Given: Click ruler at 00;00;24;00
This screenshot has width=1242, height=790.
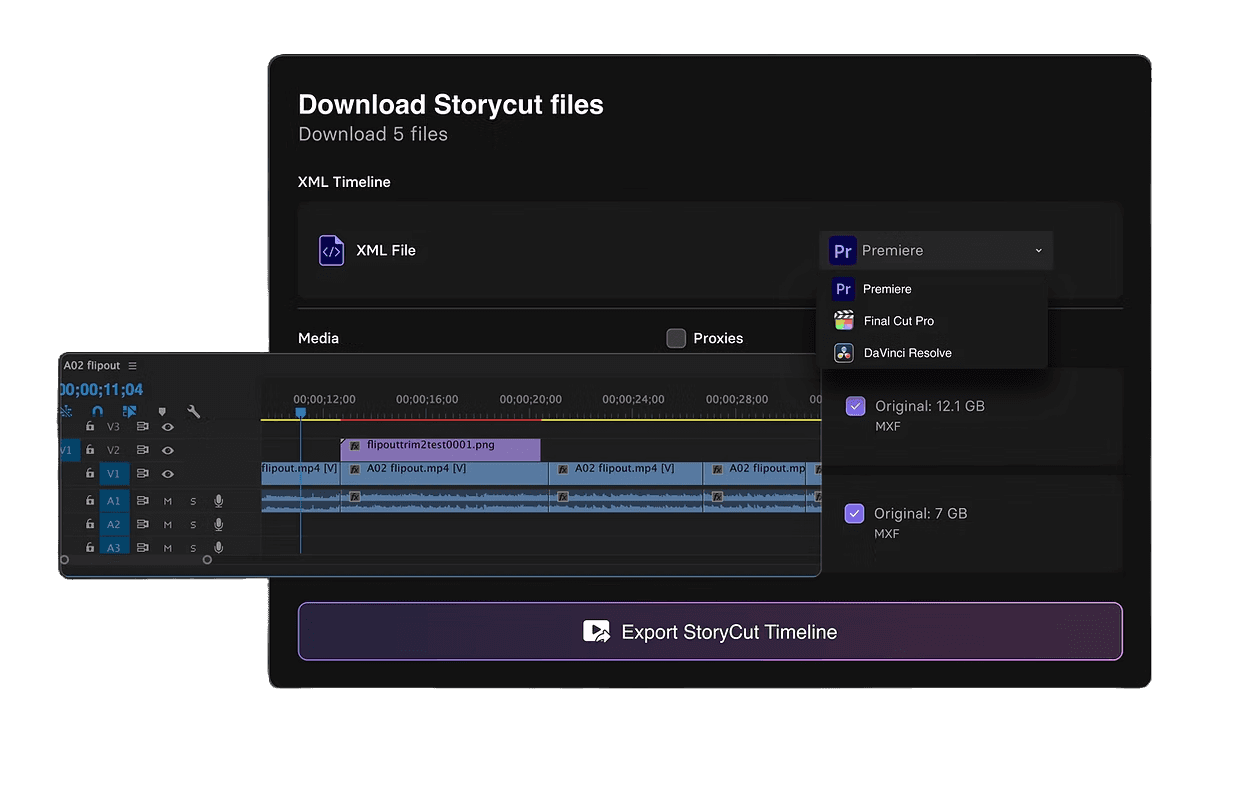Looking at the screenshot, I should coord(634,399).
